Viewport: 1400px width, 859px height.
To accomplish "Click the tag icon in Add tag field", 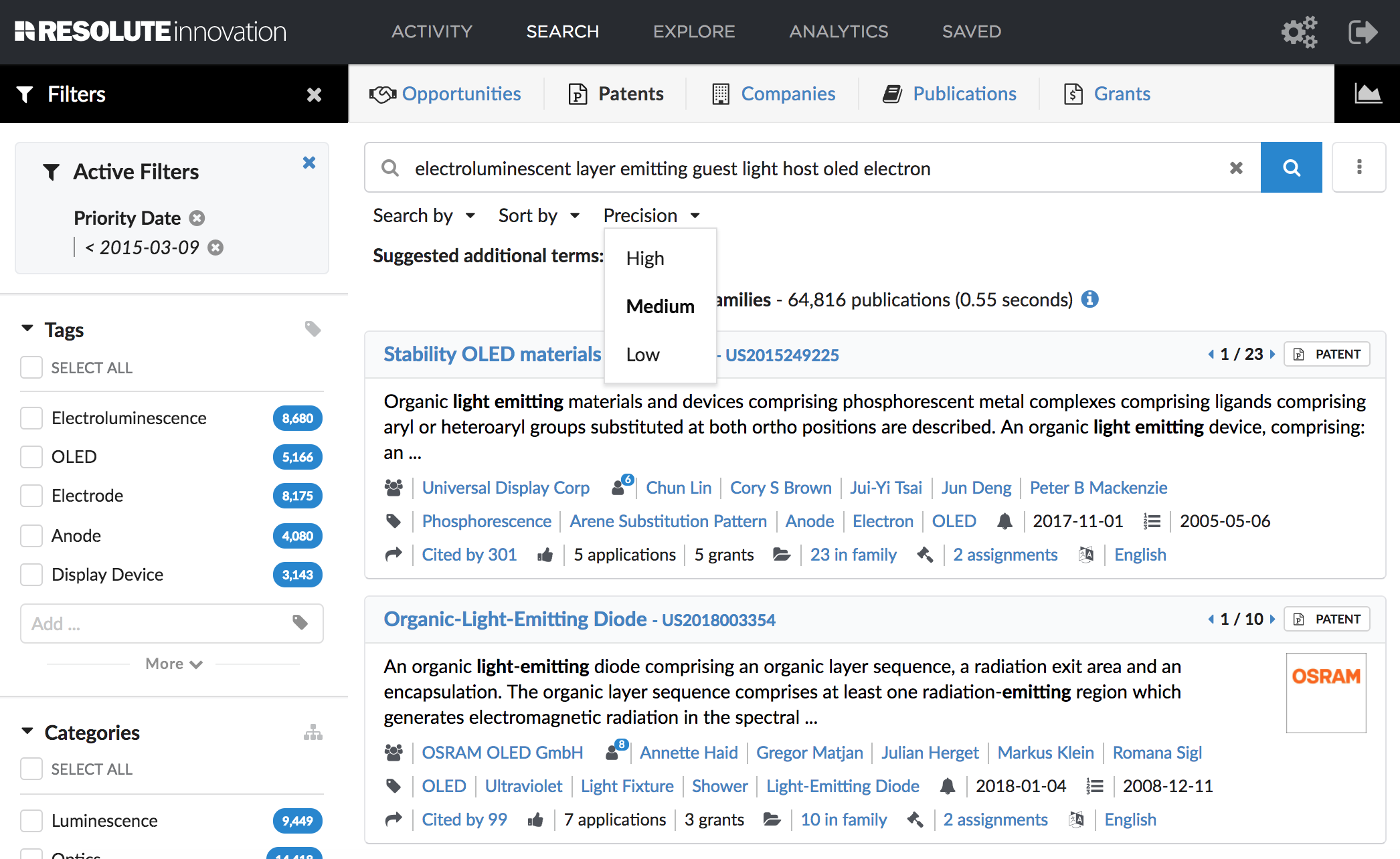I will (300, 623).
